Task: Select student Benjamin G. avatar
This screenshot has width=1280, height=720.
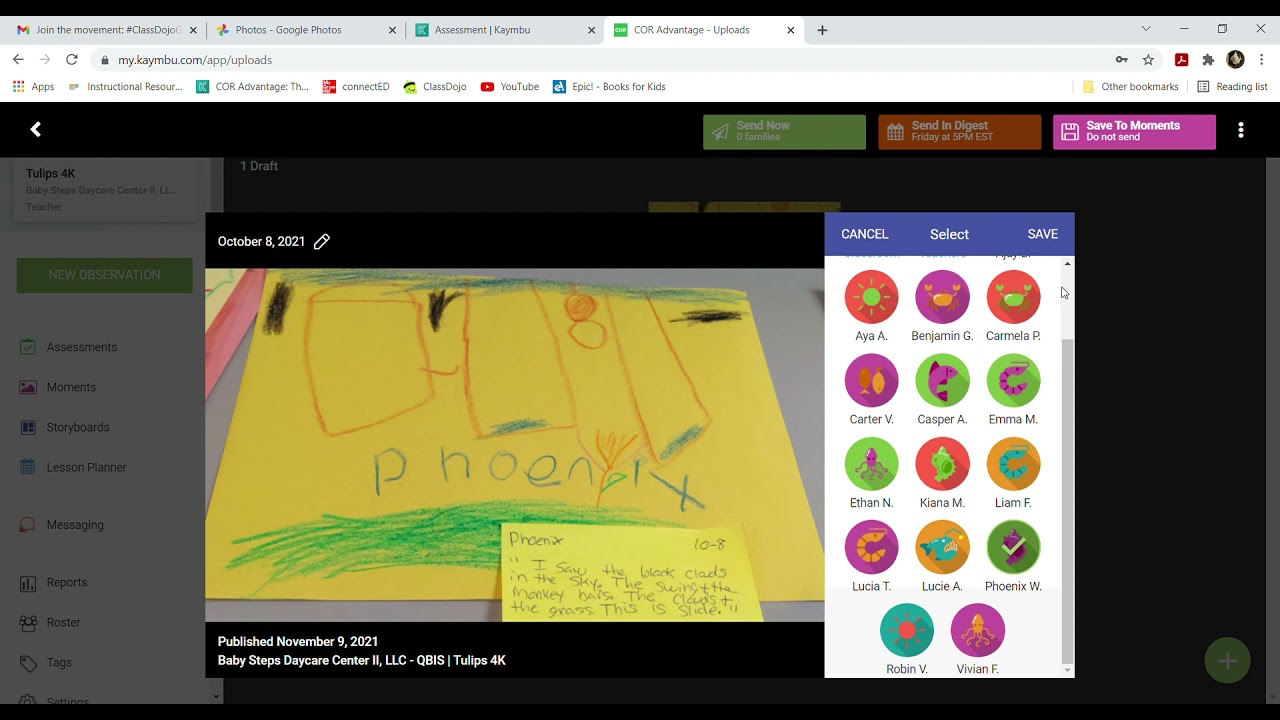Action: (942, 297)
